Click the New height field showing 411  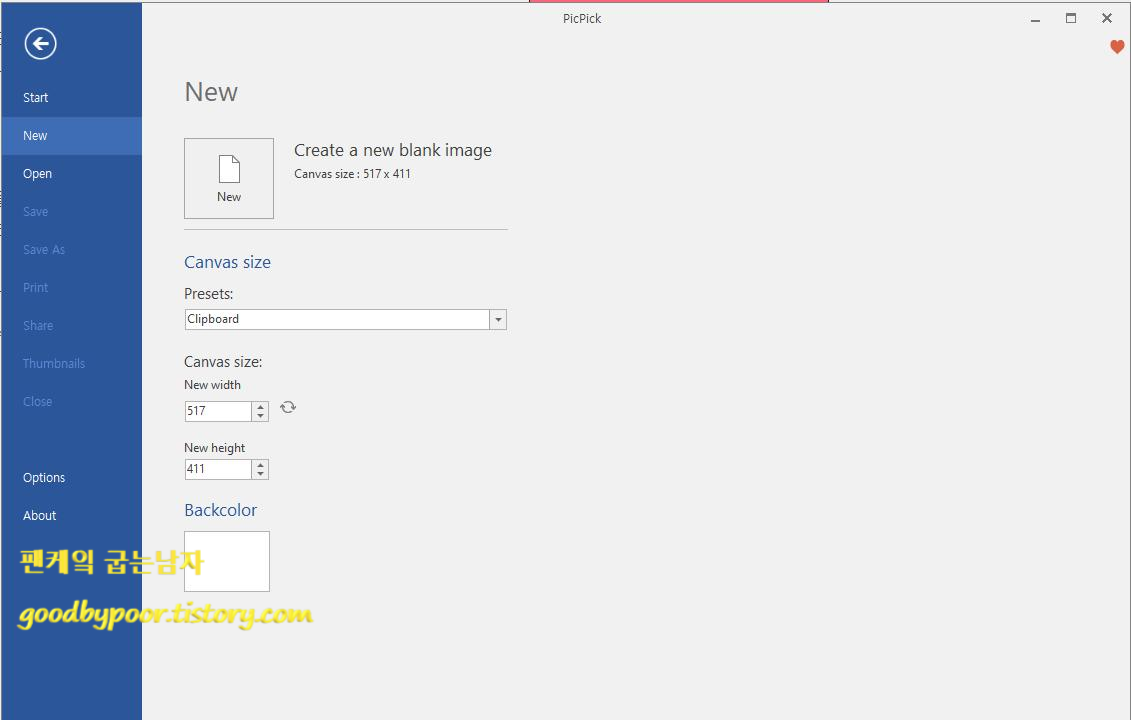pos(218,469)
